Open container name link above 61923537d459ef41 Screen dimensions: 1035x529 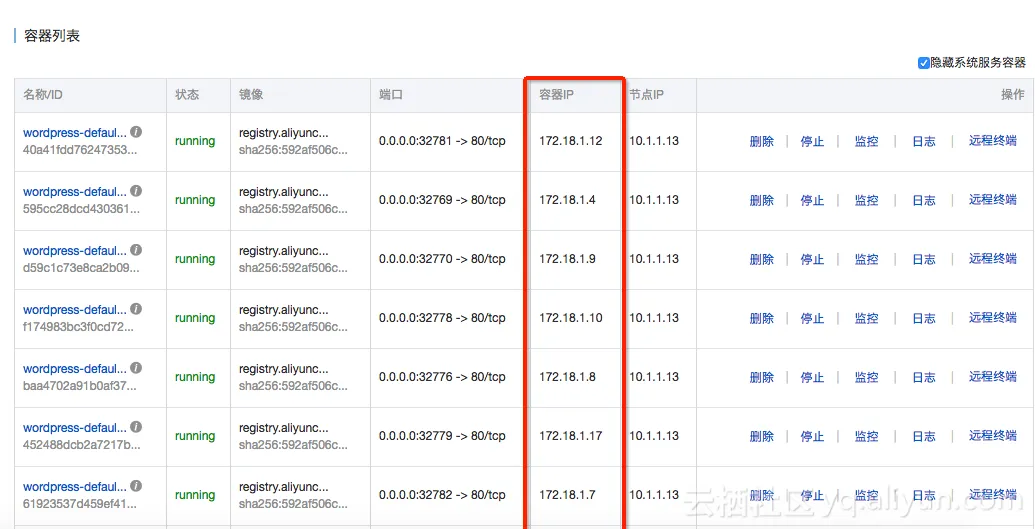click(x=75, y=487)
